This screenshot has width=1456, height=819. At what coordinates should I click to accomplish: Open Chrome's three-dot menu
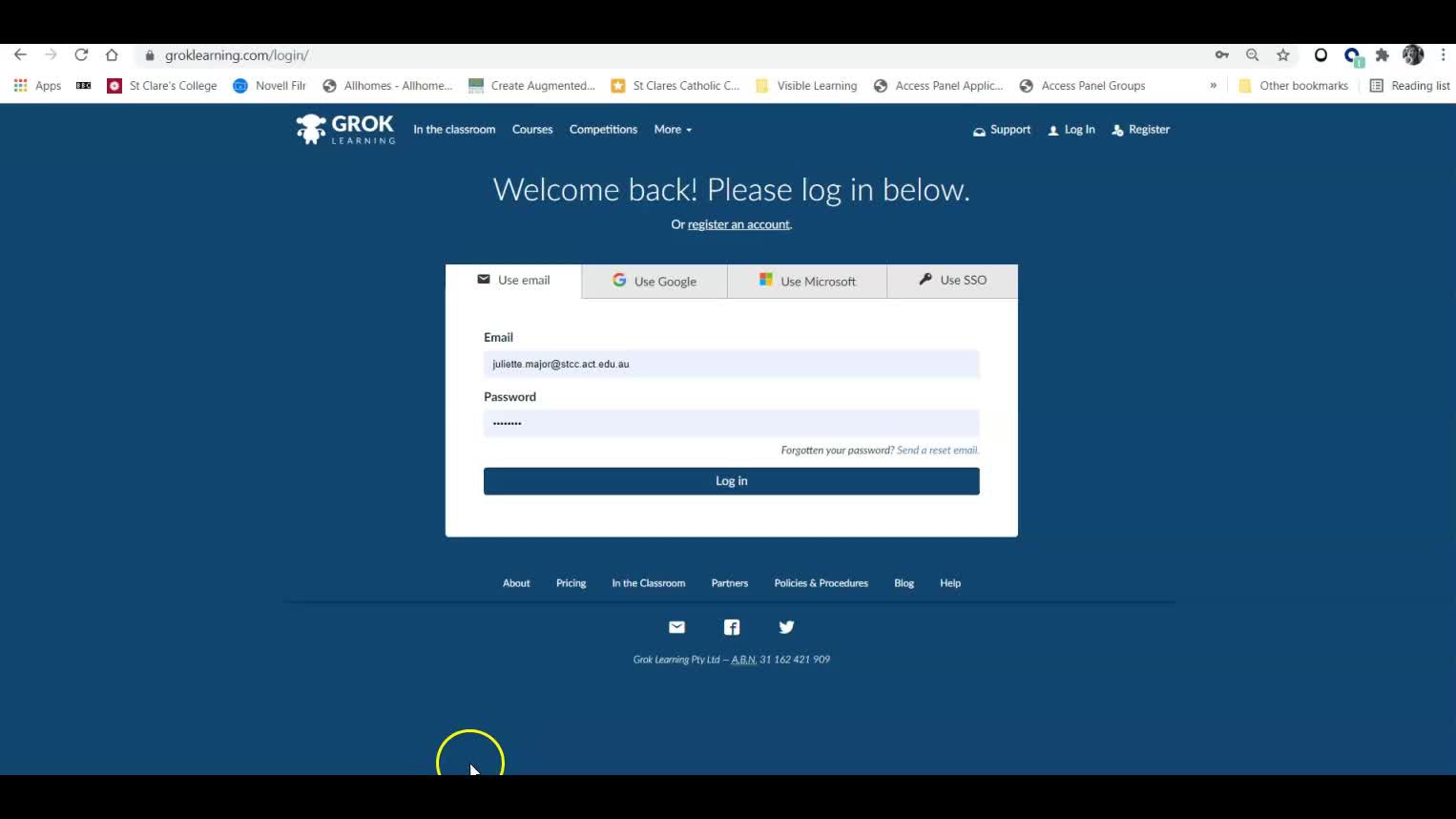(x=1443, y=55)
